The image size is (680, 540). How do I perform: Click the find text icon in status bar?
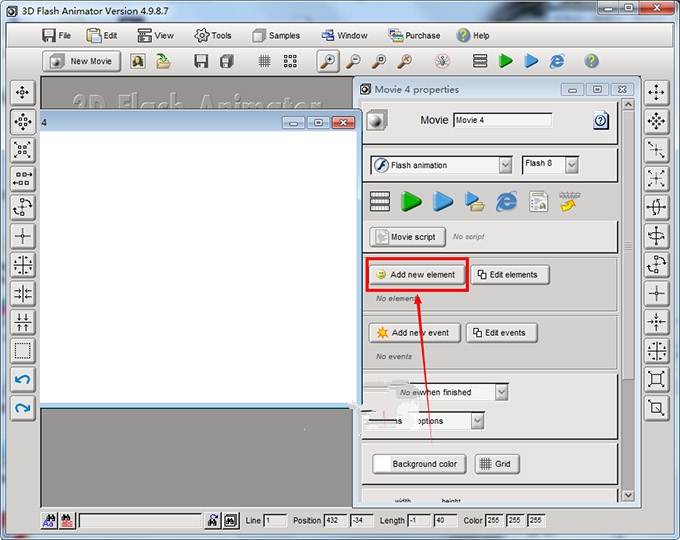coord(49,520)
